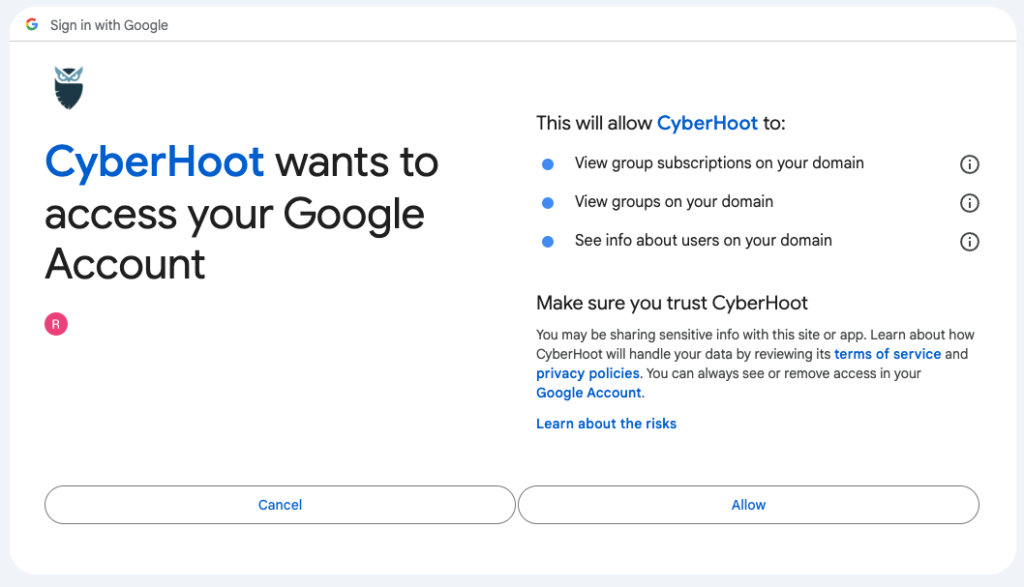The image size is (1024, 587).
Task: Open the terms of service link
Action: point(888,354)
